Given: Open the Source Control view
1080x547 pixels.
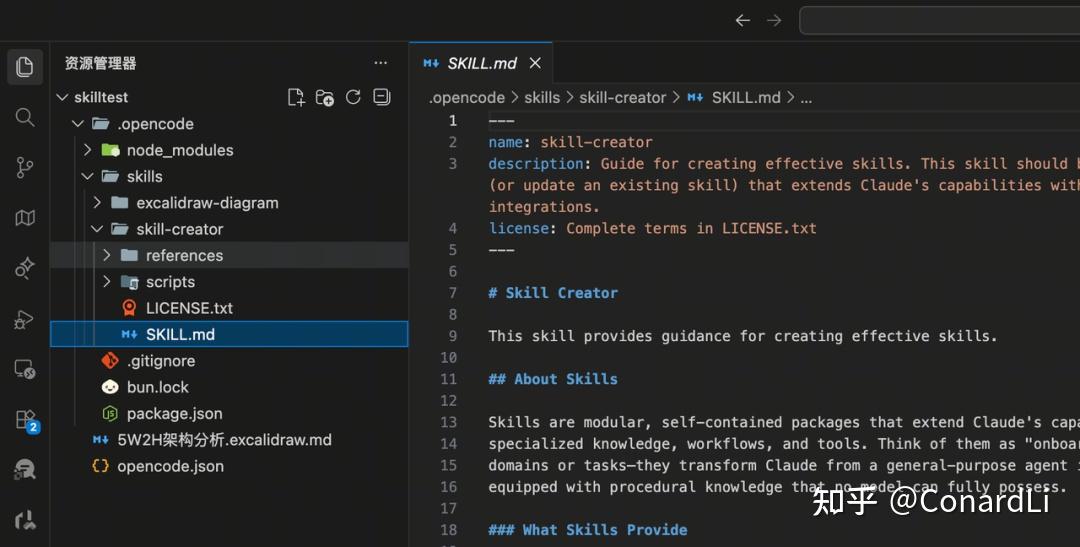Looking at the screenshot, I should 25,167.
